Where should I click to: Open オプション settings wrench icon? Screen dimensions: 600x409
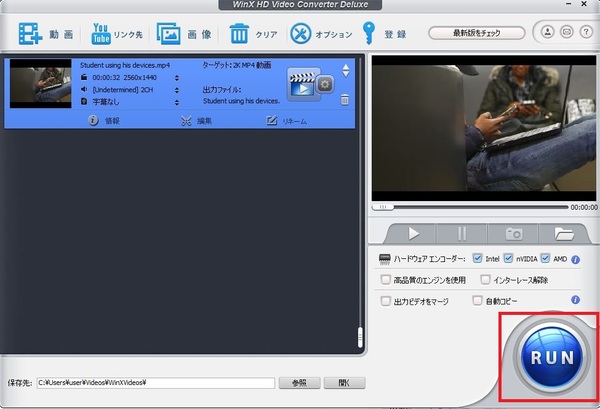tap(300, 34)
